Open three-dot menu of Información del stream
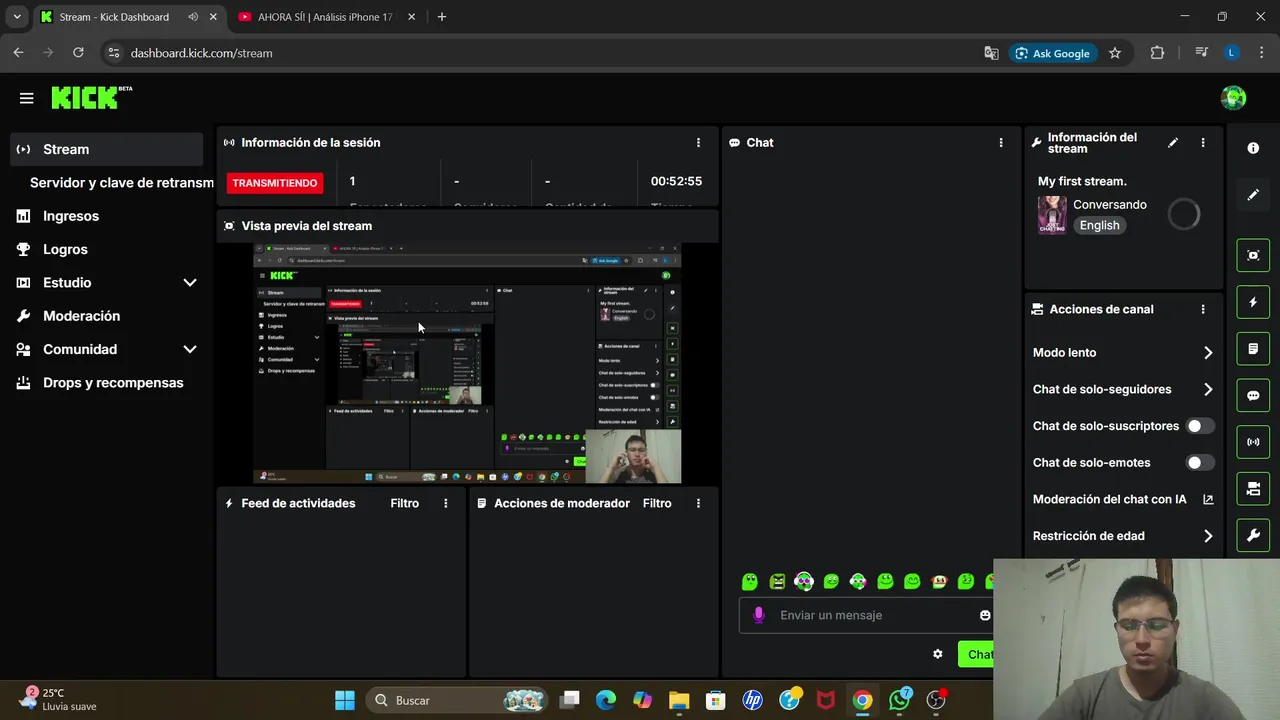 [1203, 143]
